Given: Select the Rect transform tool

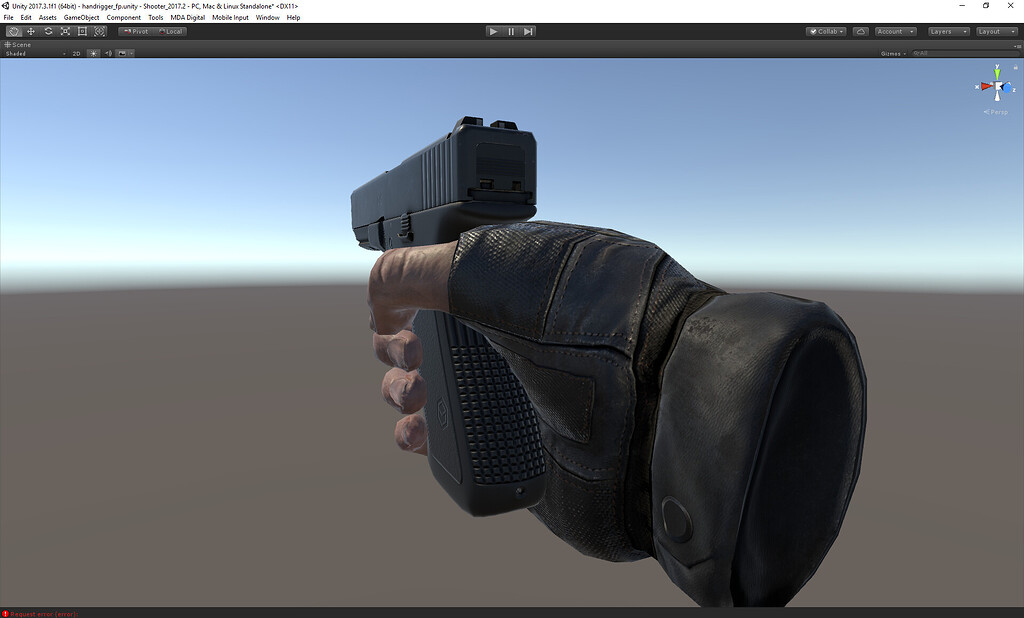Looking at the screenshot, I should (x=82, y=31).
